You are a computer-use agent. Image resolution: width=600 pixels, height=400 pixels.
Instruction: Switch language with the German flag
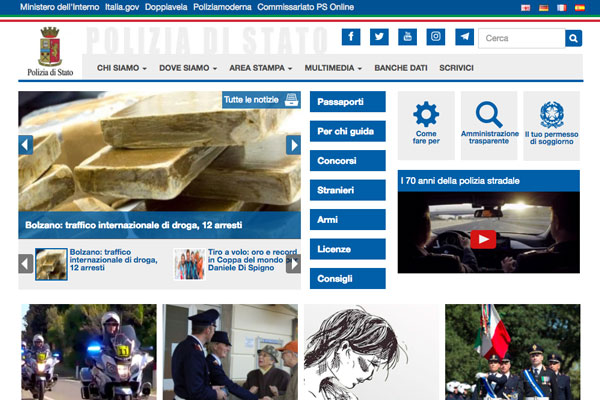[543, 8]
